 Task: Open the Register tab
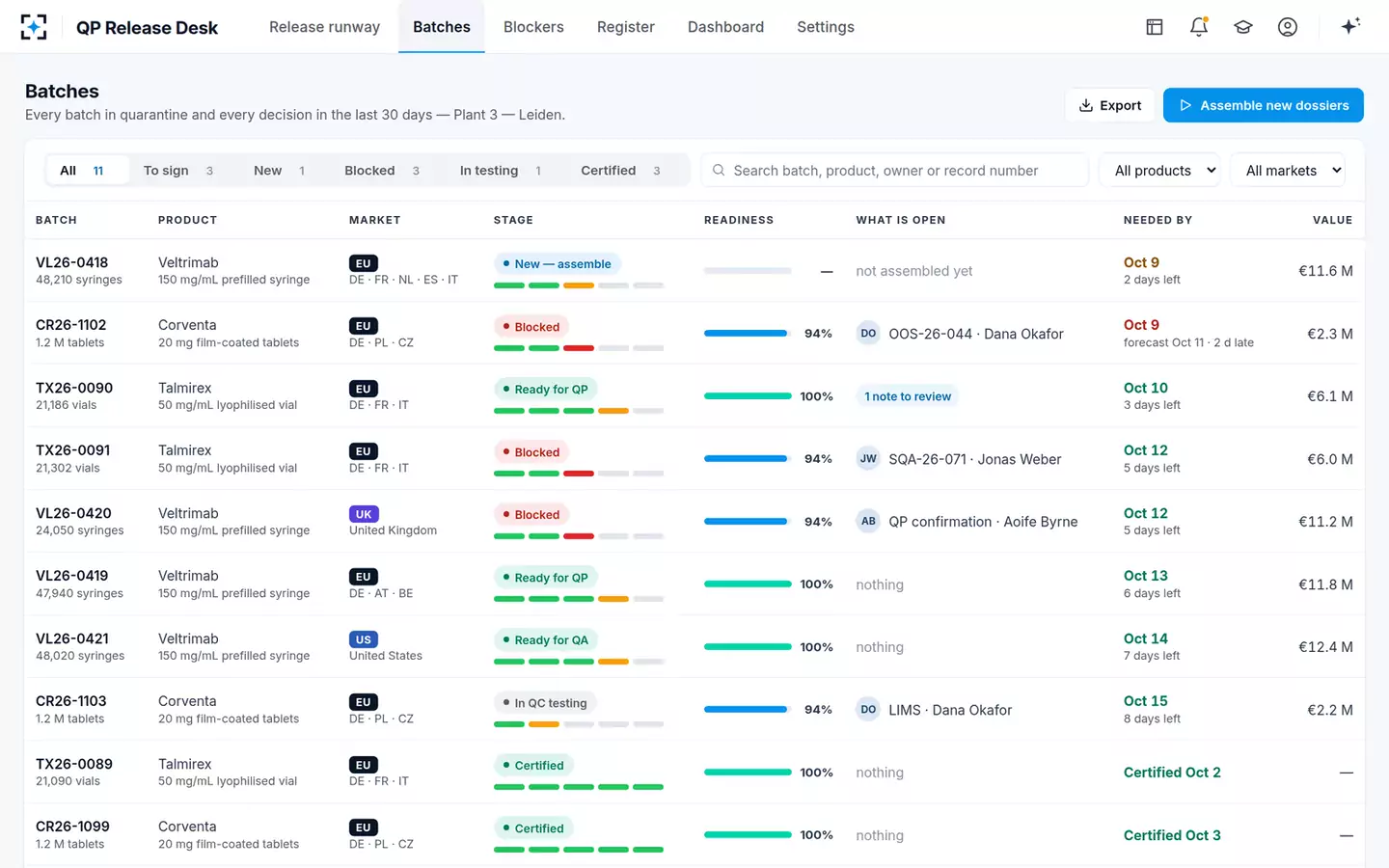(x=626, y=27)
